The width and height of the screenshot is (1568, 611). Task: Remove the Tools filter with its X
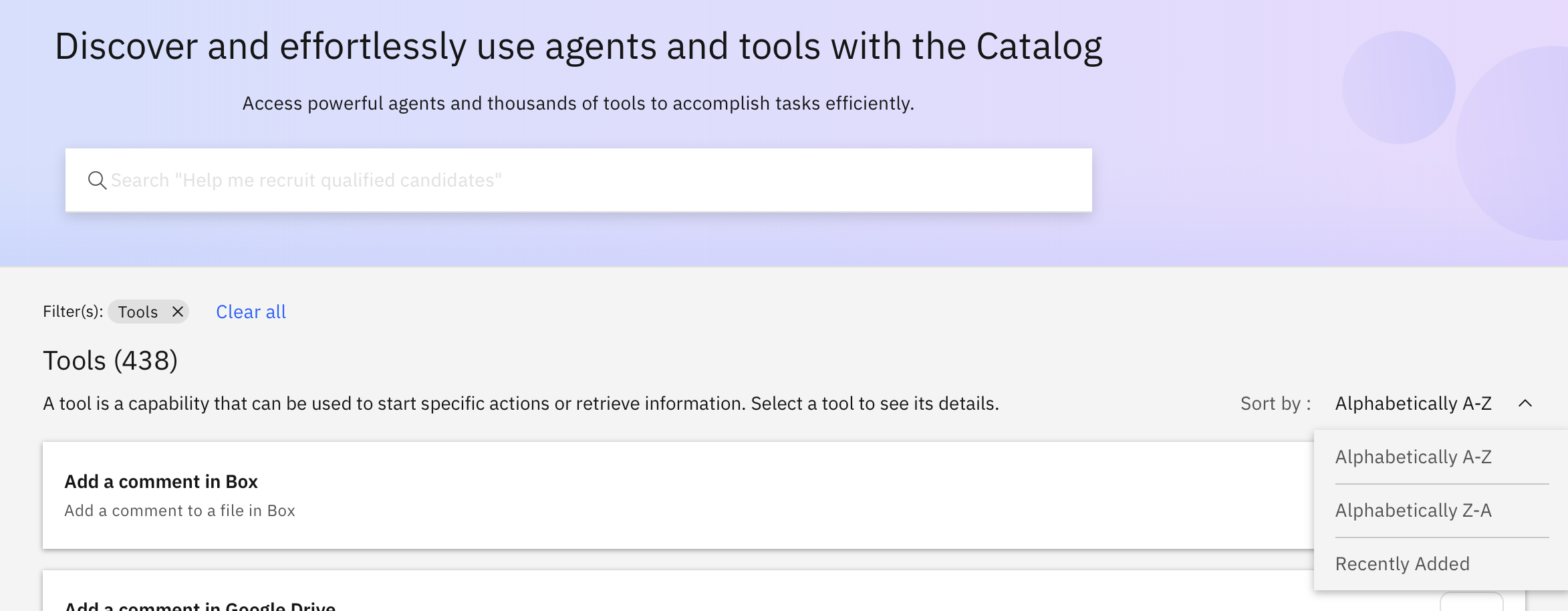click(178, 312)
